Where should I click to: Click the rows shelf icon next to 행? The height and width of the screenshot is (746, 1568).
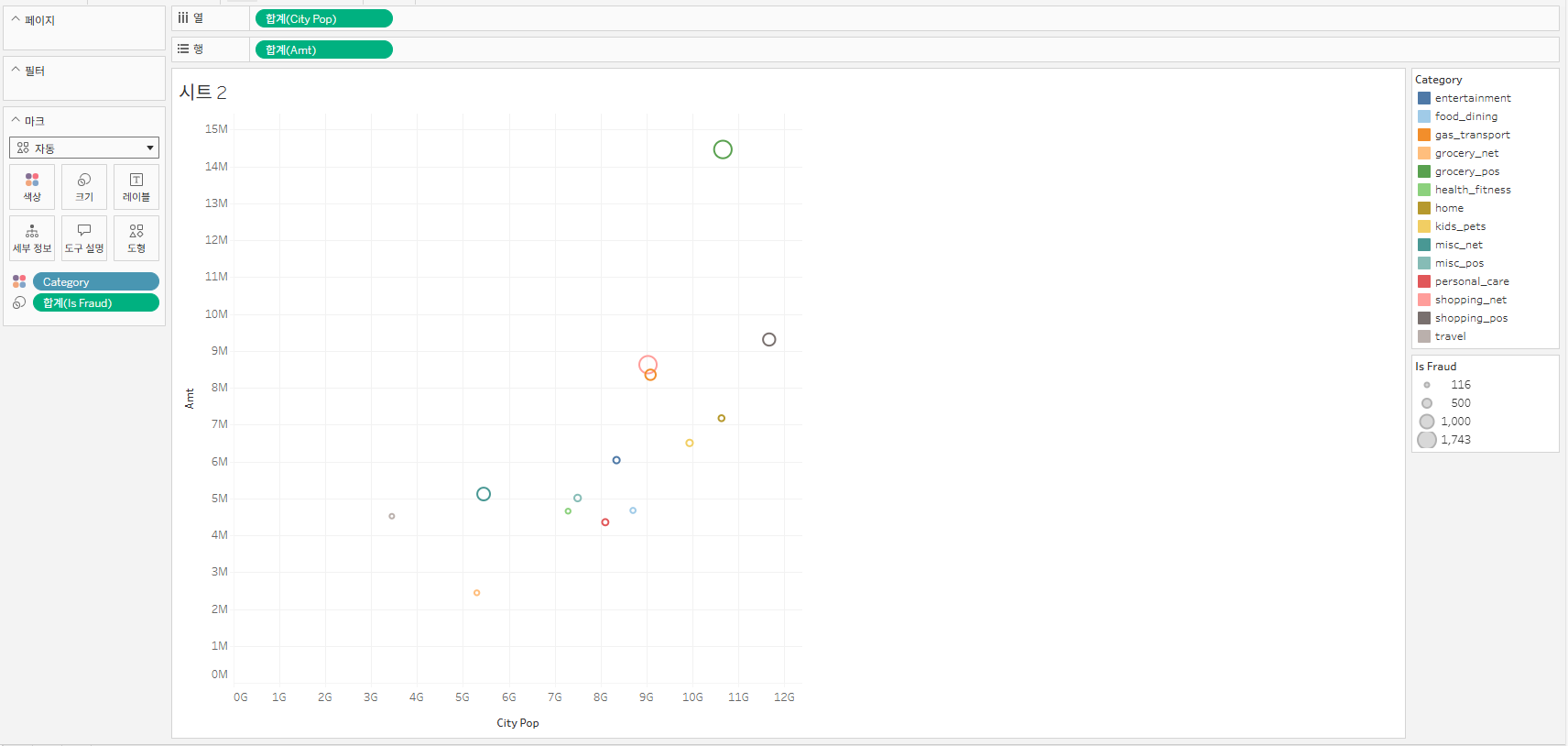(183, 49)
